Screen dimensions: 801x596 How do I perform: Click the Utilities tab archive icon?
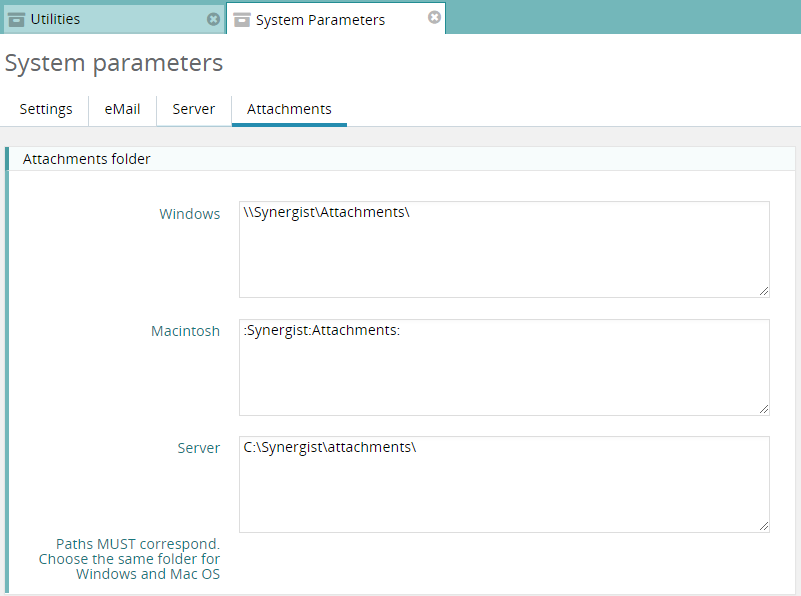pos(17,19)
